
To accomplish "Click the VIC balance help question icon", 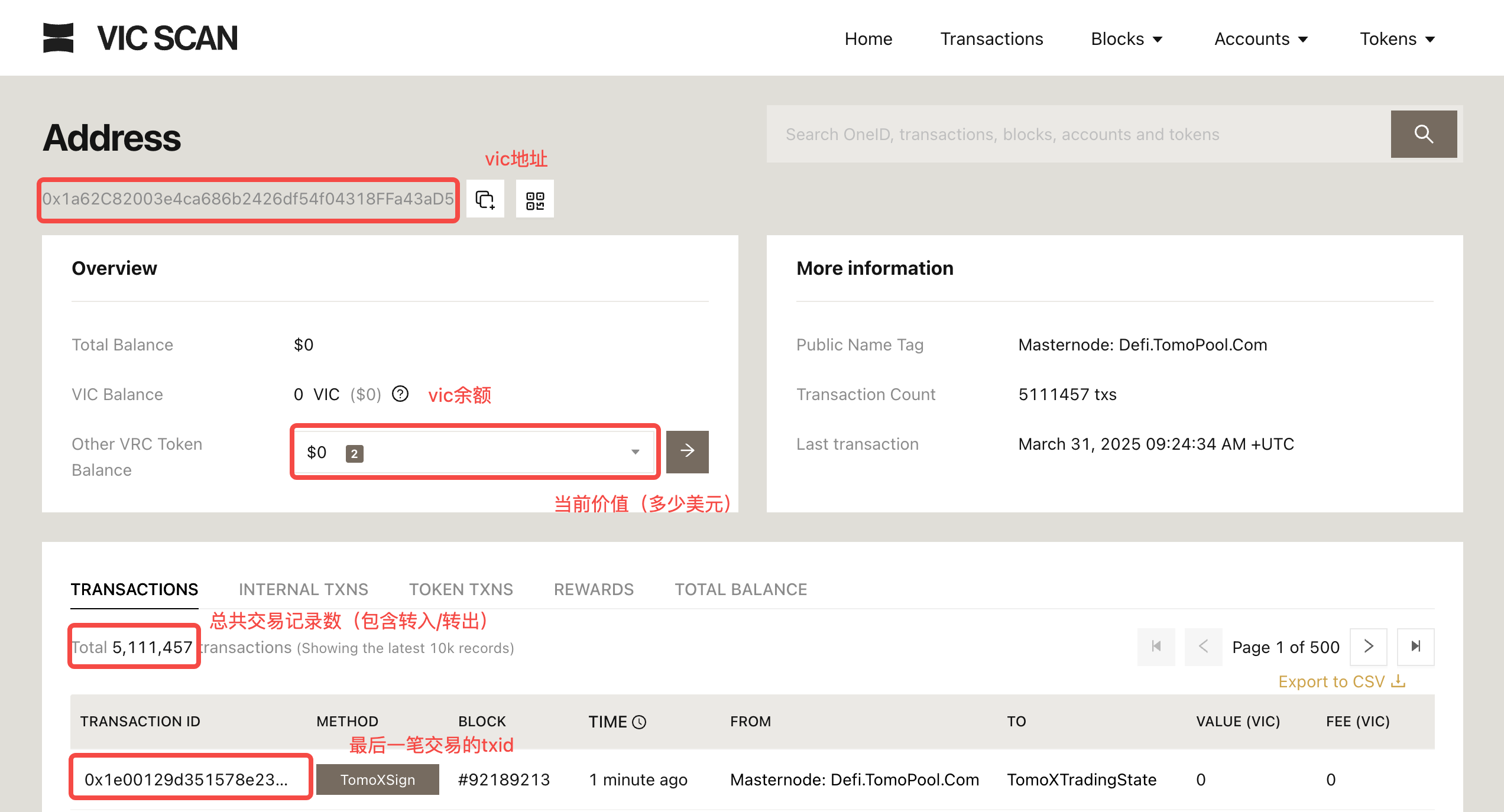I will point(400,394).
